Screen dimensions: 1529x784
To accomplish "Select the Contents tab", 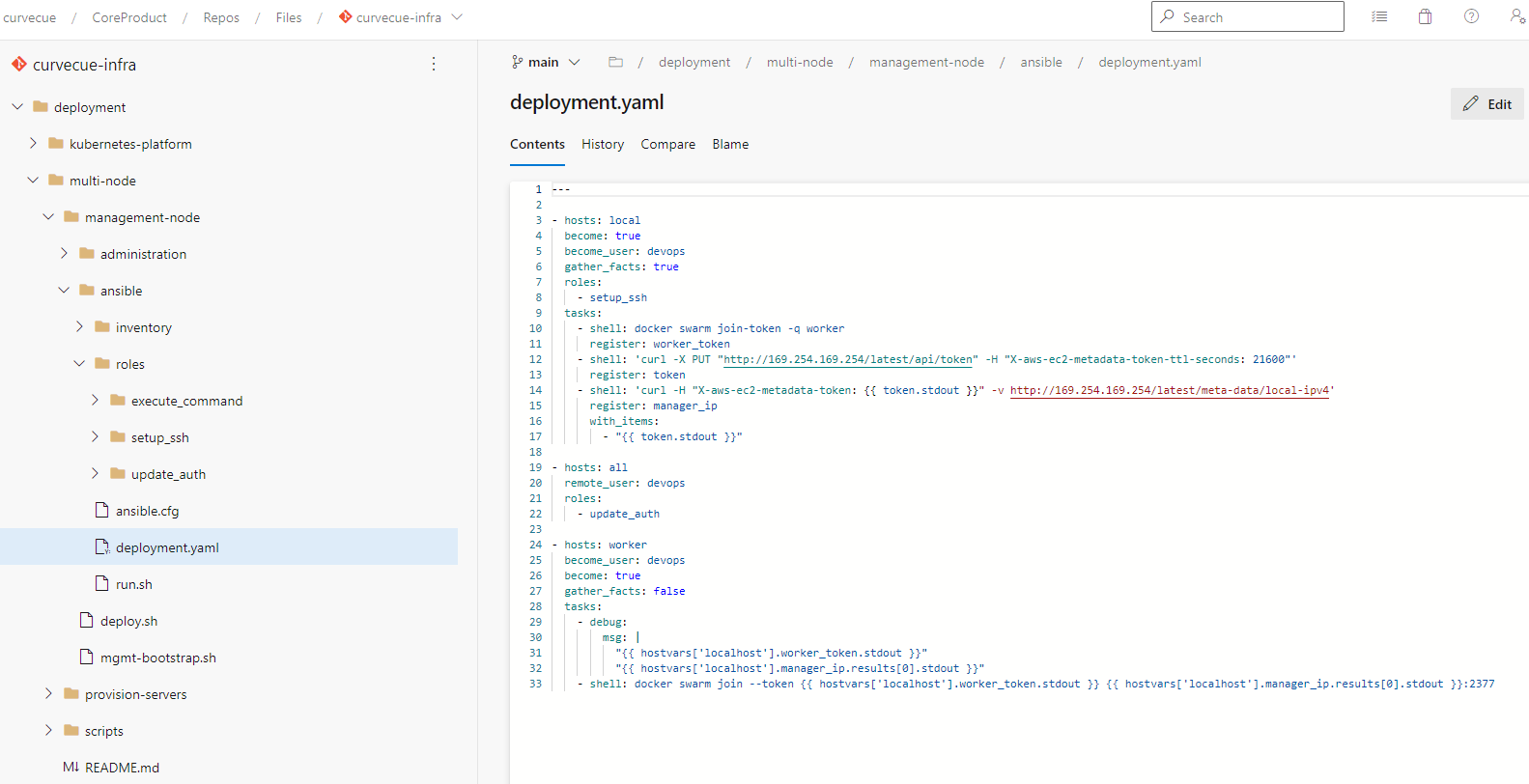I will point(537,144).
